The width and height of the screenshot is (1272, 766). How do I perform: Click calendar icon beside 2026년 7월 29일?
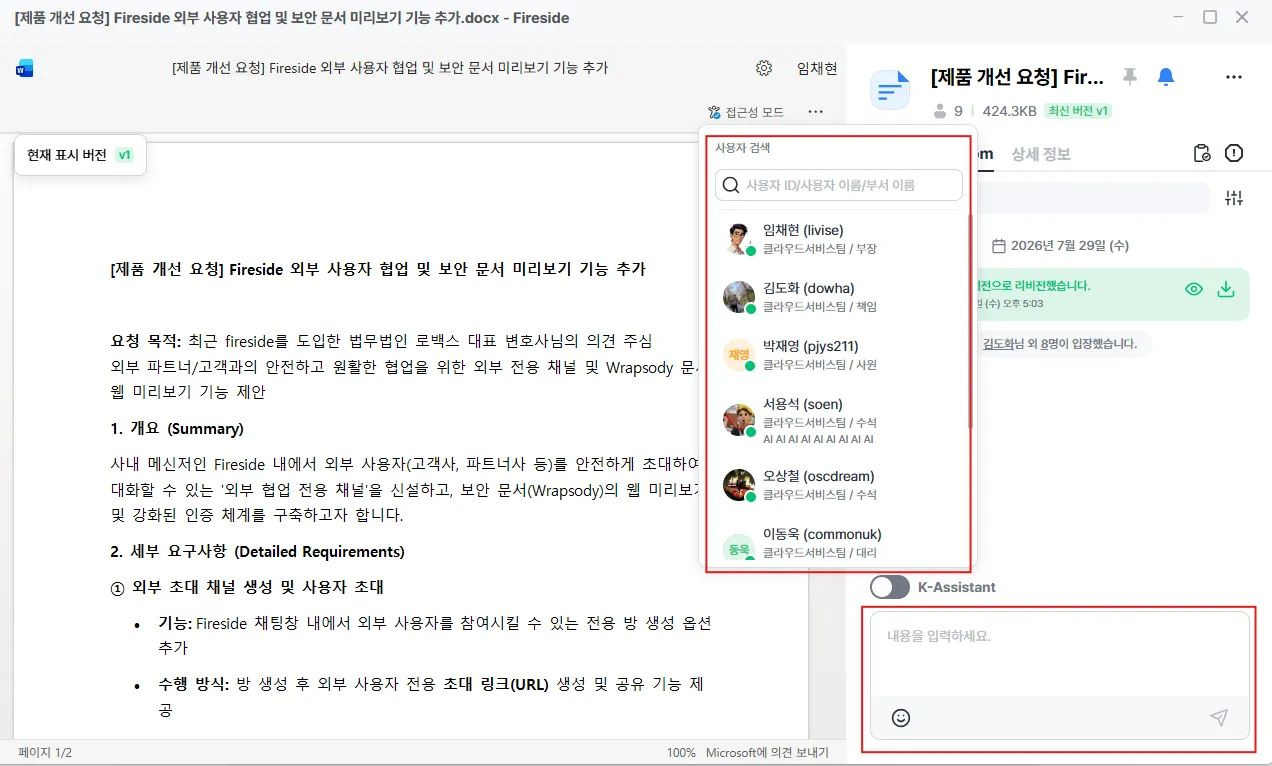point(998,245)
